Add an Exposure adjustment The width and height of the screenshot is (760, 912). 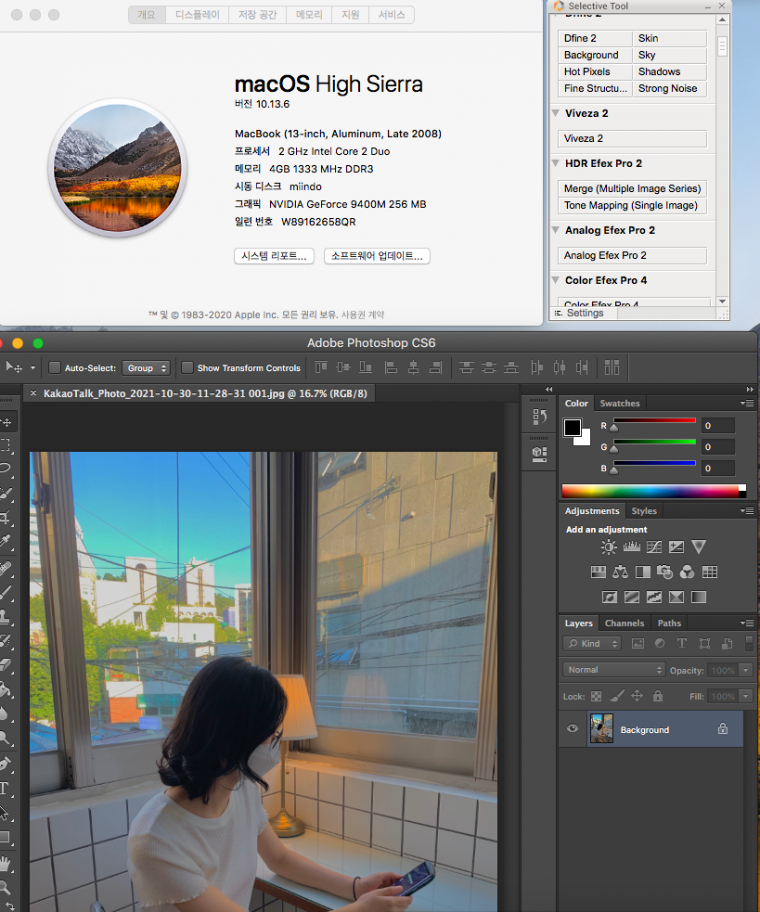click(x=676, y=547)
